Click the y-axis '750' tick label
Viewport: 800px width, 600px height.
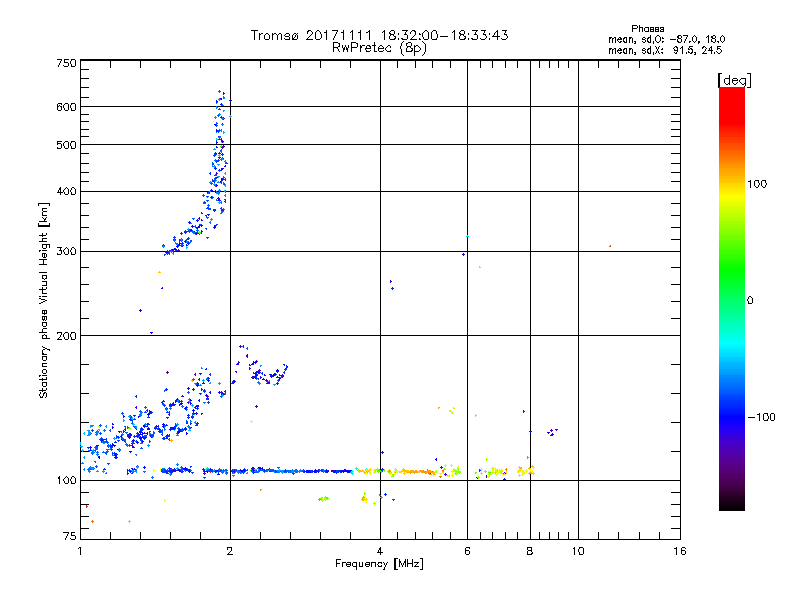pos(66,63)
